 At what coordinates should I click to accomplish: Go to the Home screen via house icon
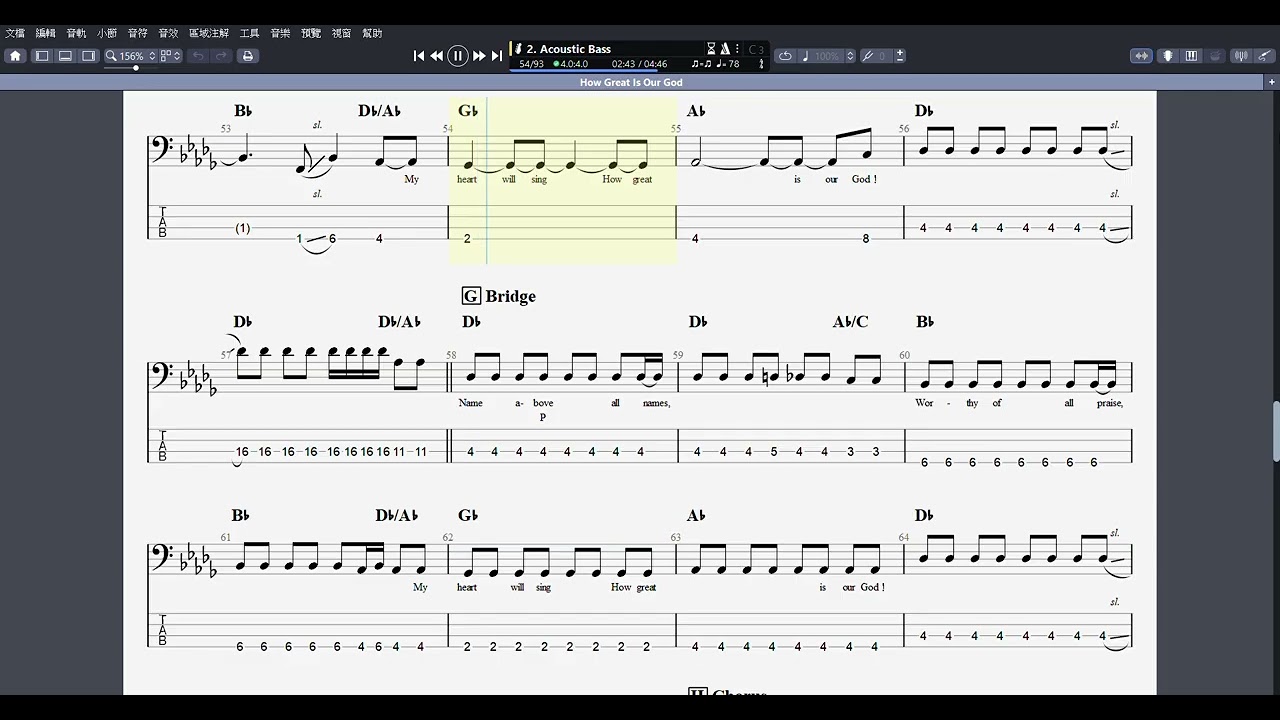click(15, 56)
